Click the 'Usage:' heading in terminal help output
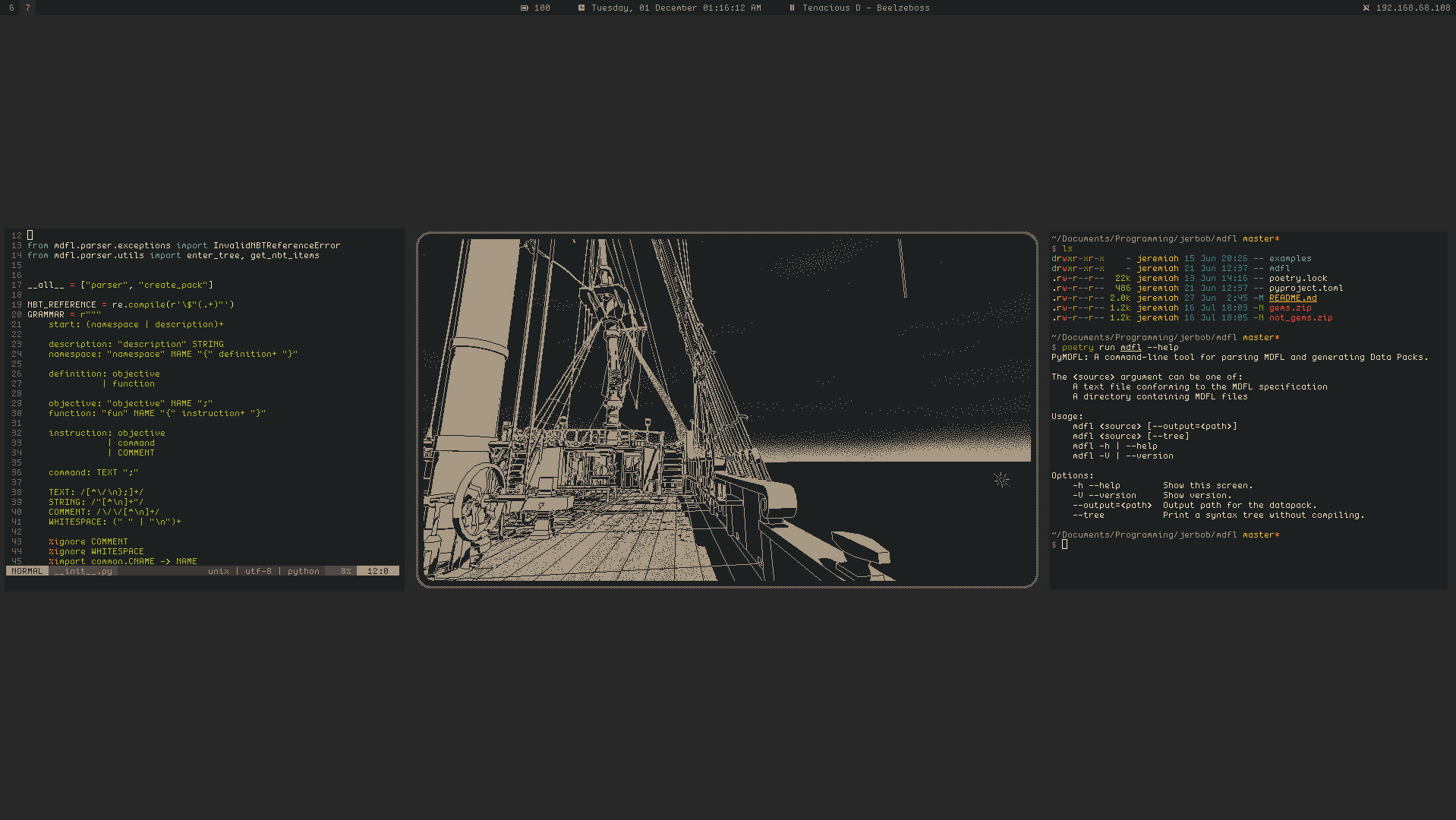This screenshot has width=1456, height=820. click(1067, 416)
